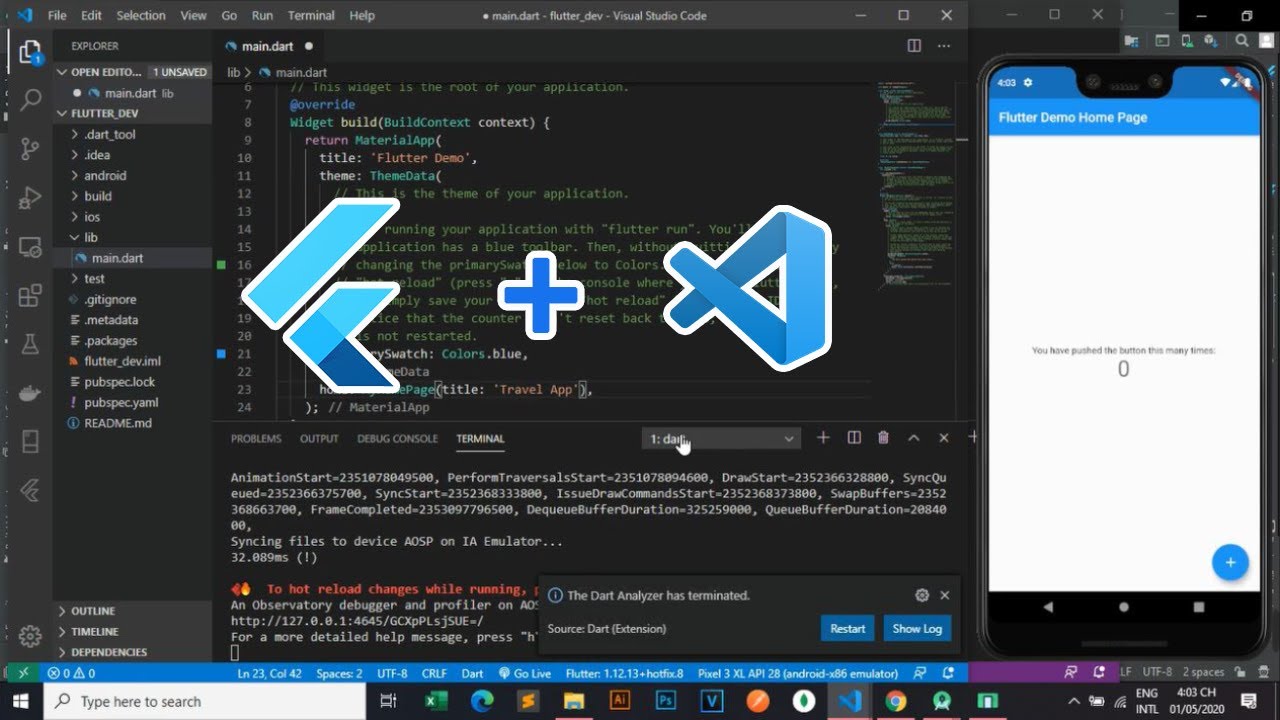Open the Extensions view in activity bar
The image size is (1280, 720).
click(x=30, y=295)
